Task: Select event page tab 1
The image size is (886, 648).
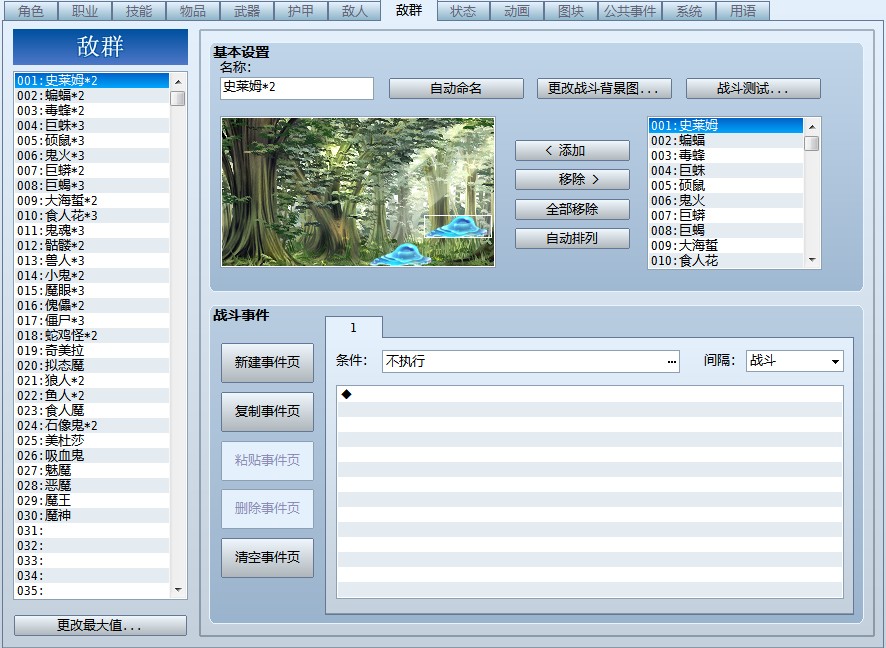Action: pos(354,328)
